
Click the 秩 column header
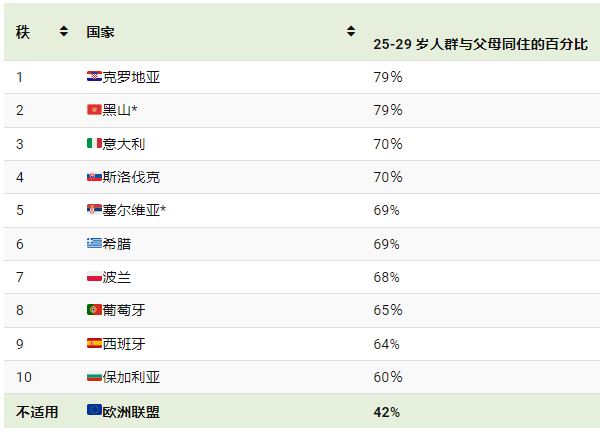[x=23, y=32]
